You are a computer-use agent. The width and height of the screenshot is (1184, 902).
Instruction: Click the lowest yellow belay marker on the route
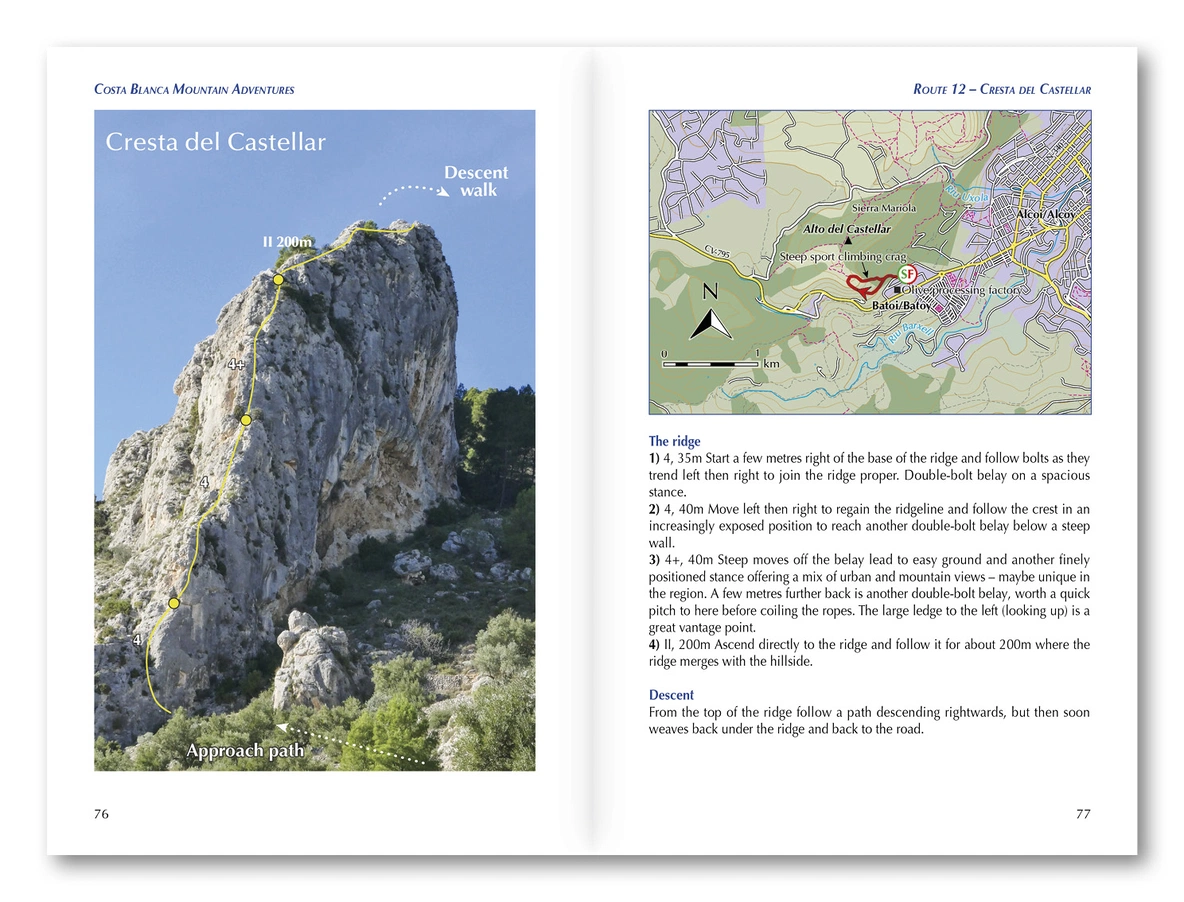(174, 603)
